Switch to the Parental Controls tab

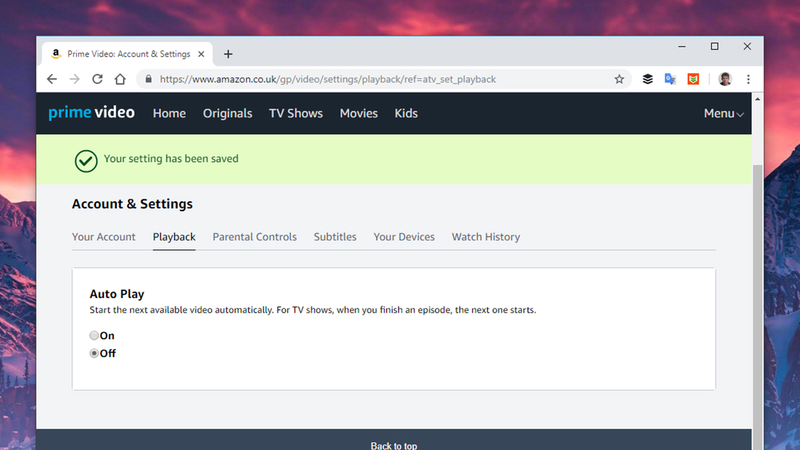(x=255, y=237)
